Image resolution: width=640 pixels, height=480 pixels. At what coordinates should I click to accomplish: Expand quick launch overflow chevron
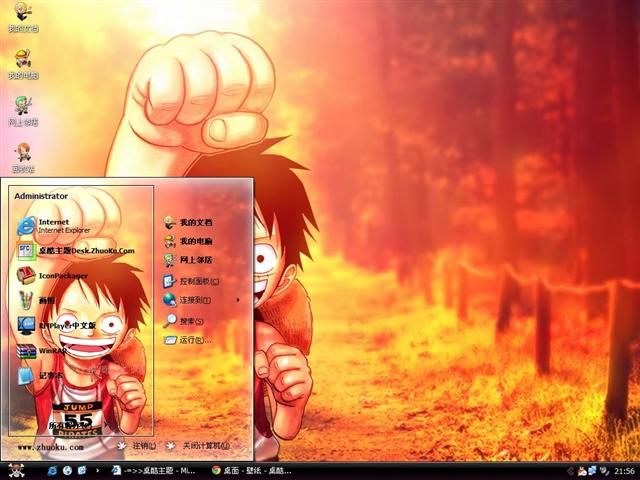97,471
